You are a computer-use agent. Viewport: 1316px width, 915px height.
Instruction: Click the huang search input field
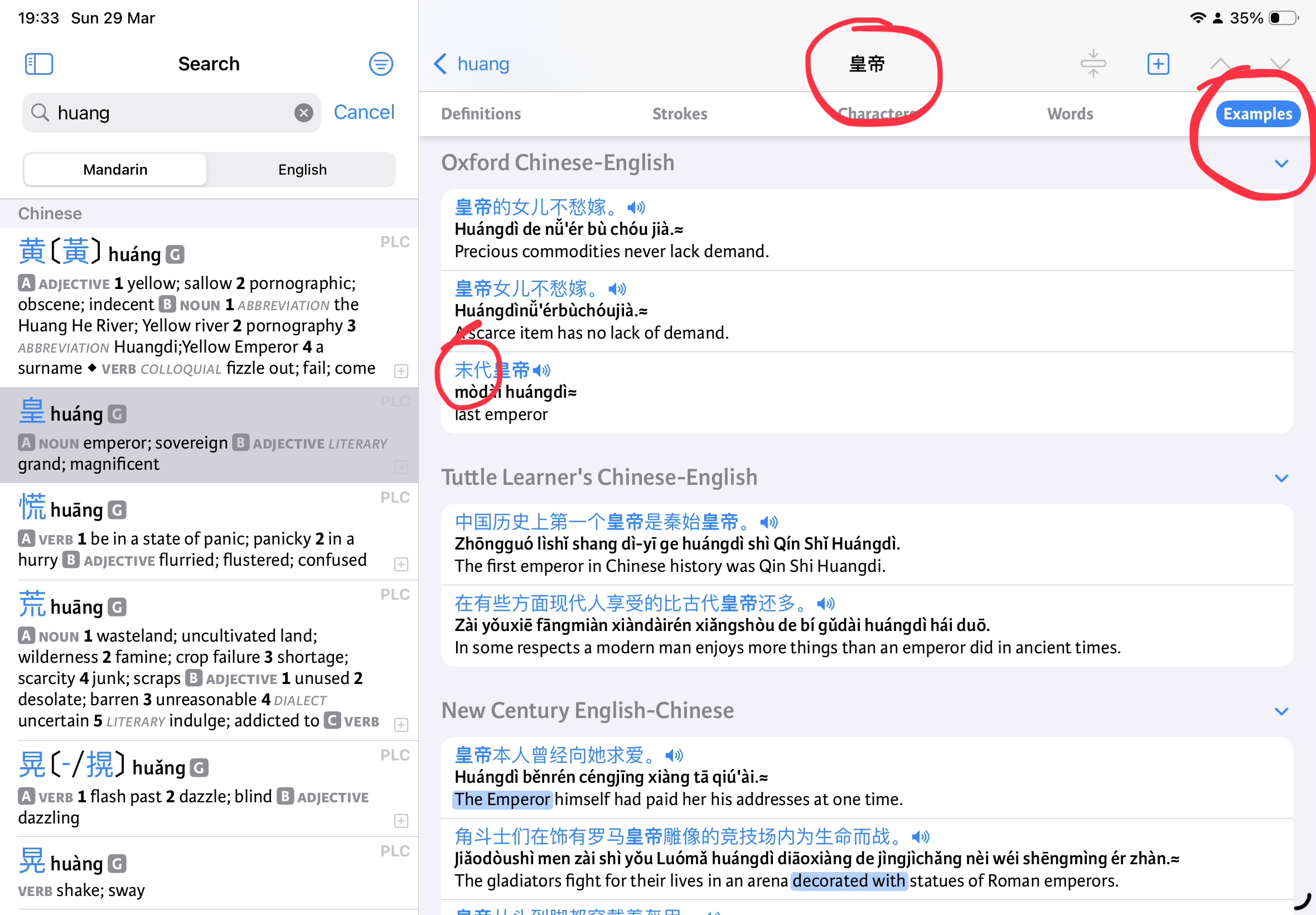[x=172, y=113]
